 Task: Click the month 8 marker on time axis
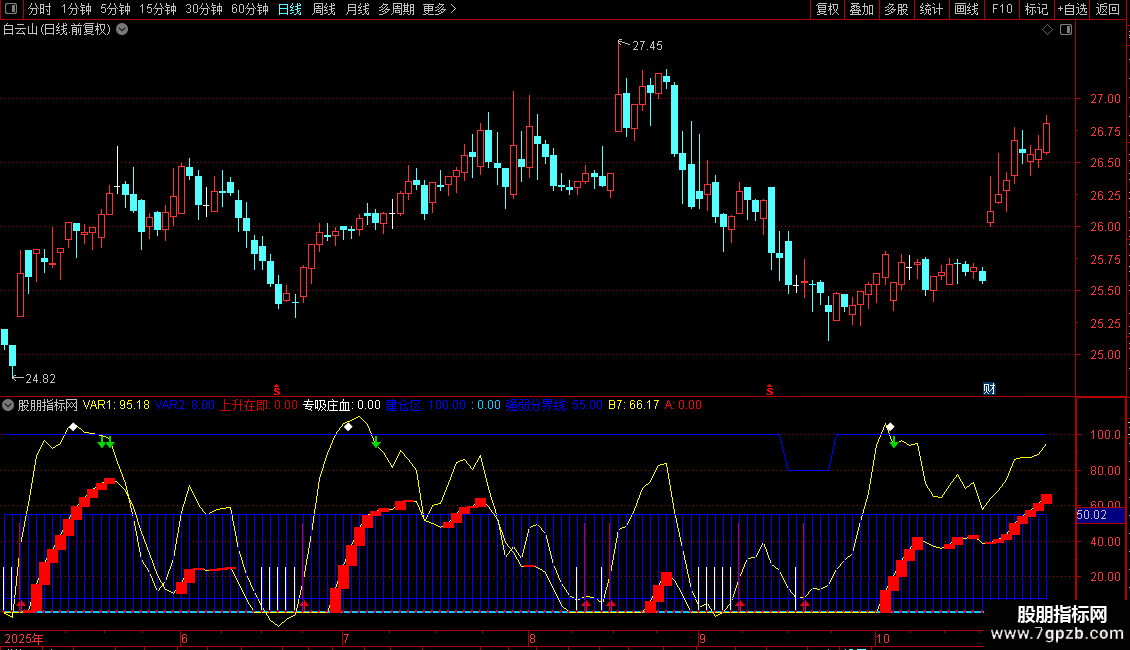[x=532, y=638]
